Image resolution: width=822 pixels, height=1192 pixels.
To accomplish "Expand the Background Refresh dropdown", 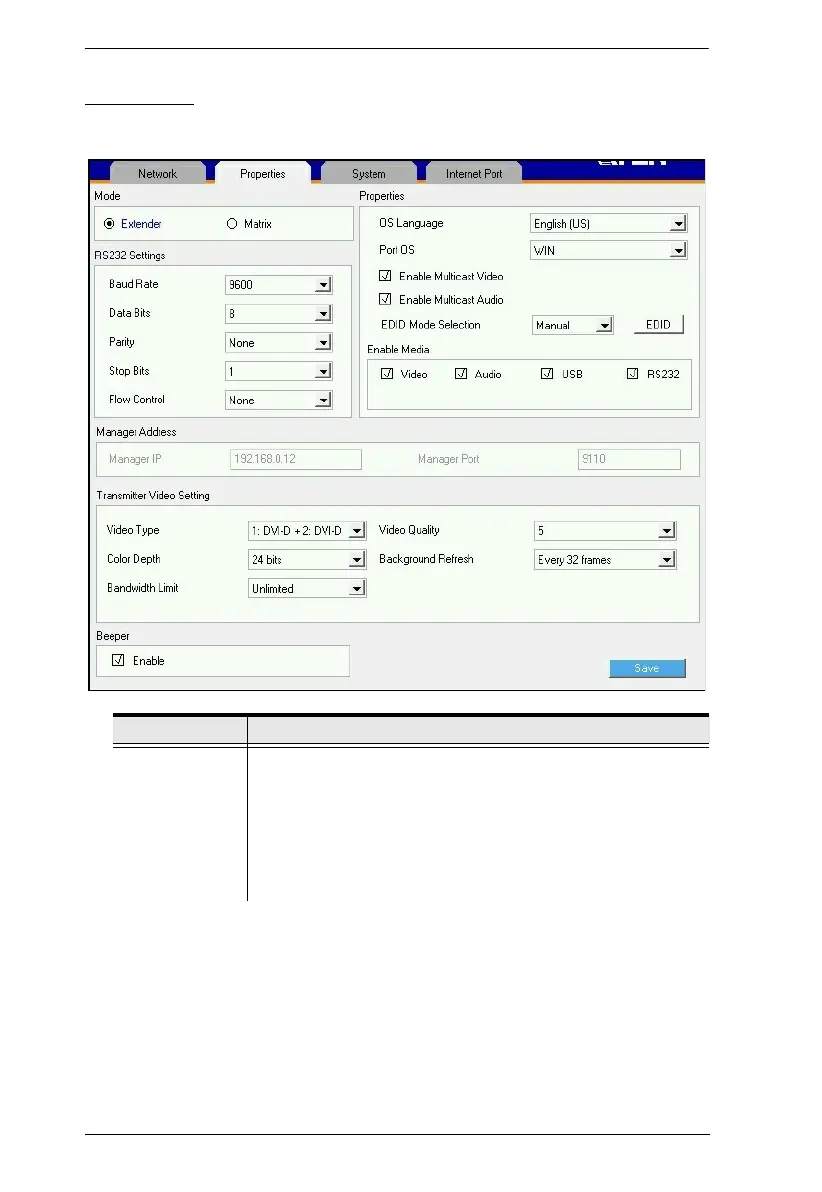I will pos(605,560).
